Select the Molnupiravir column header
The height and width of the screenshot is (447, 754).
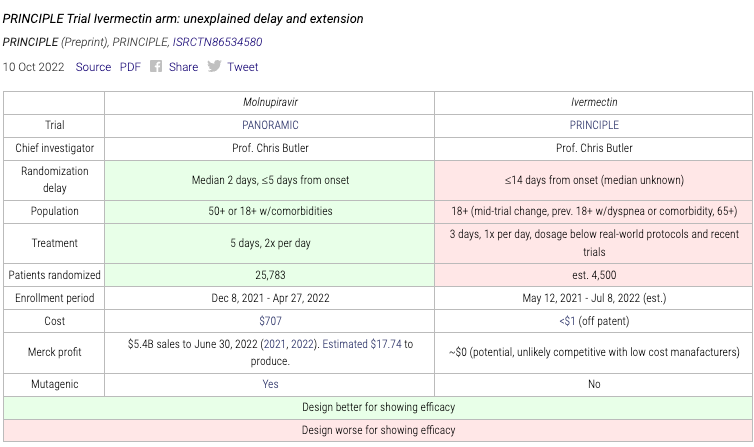tap(270, 102)
